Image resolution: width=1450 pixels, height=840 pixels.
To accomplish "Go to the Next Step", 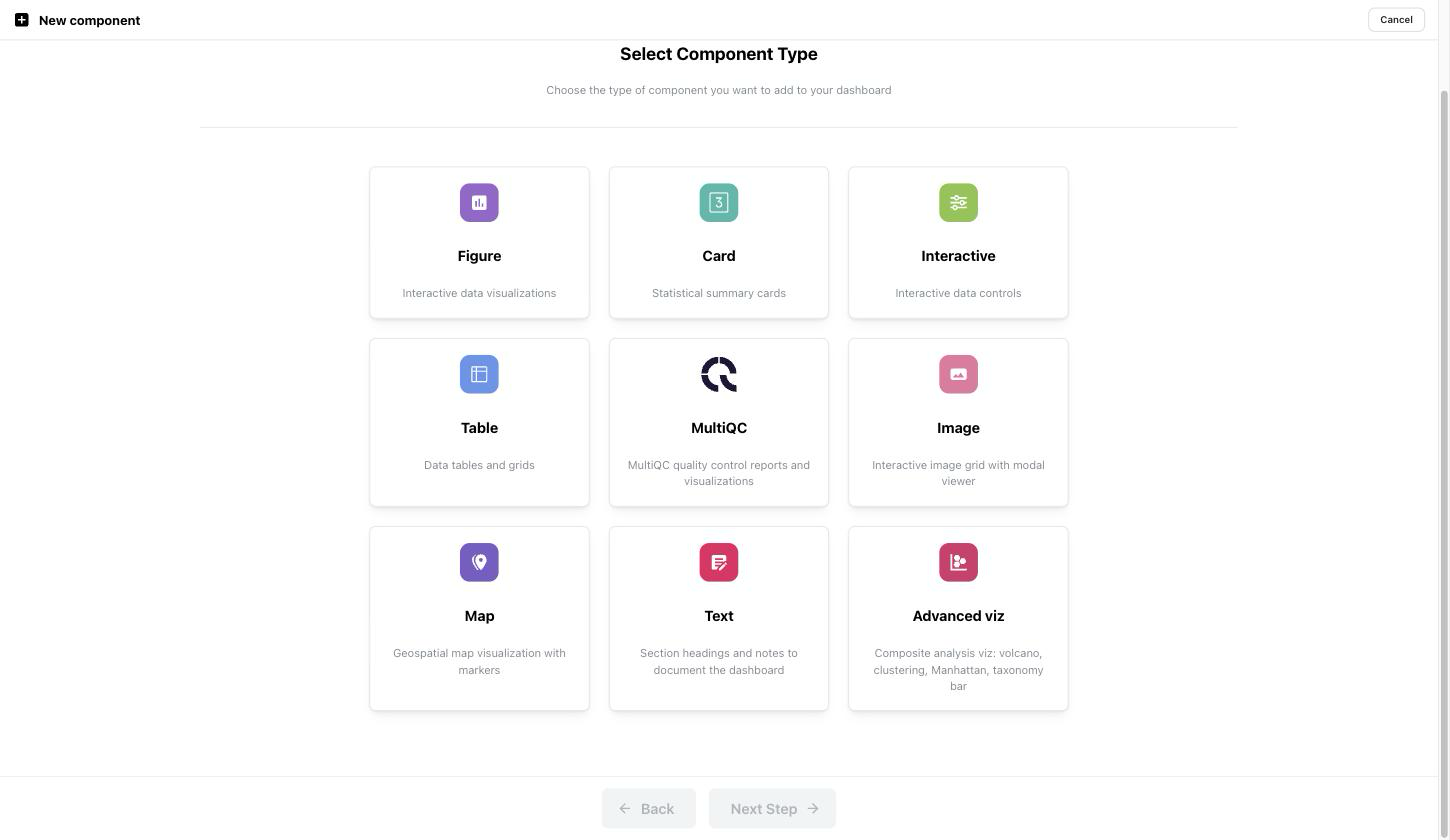I will 772,809.
